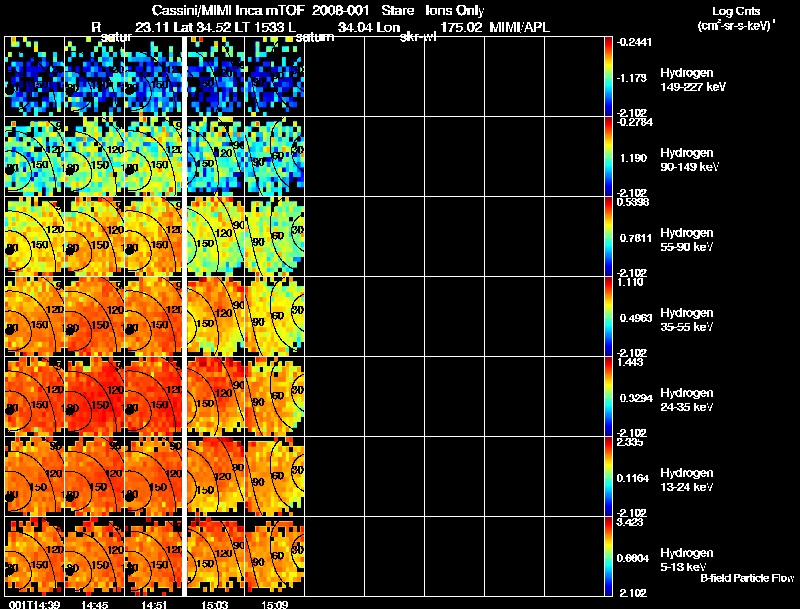The image size is (800, 609).
Task: Click the '001T14:39' time label
Action: [35, 604]
